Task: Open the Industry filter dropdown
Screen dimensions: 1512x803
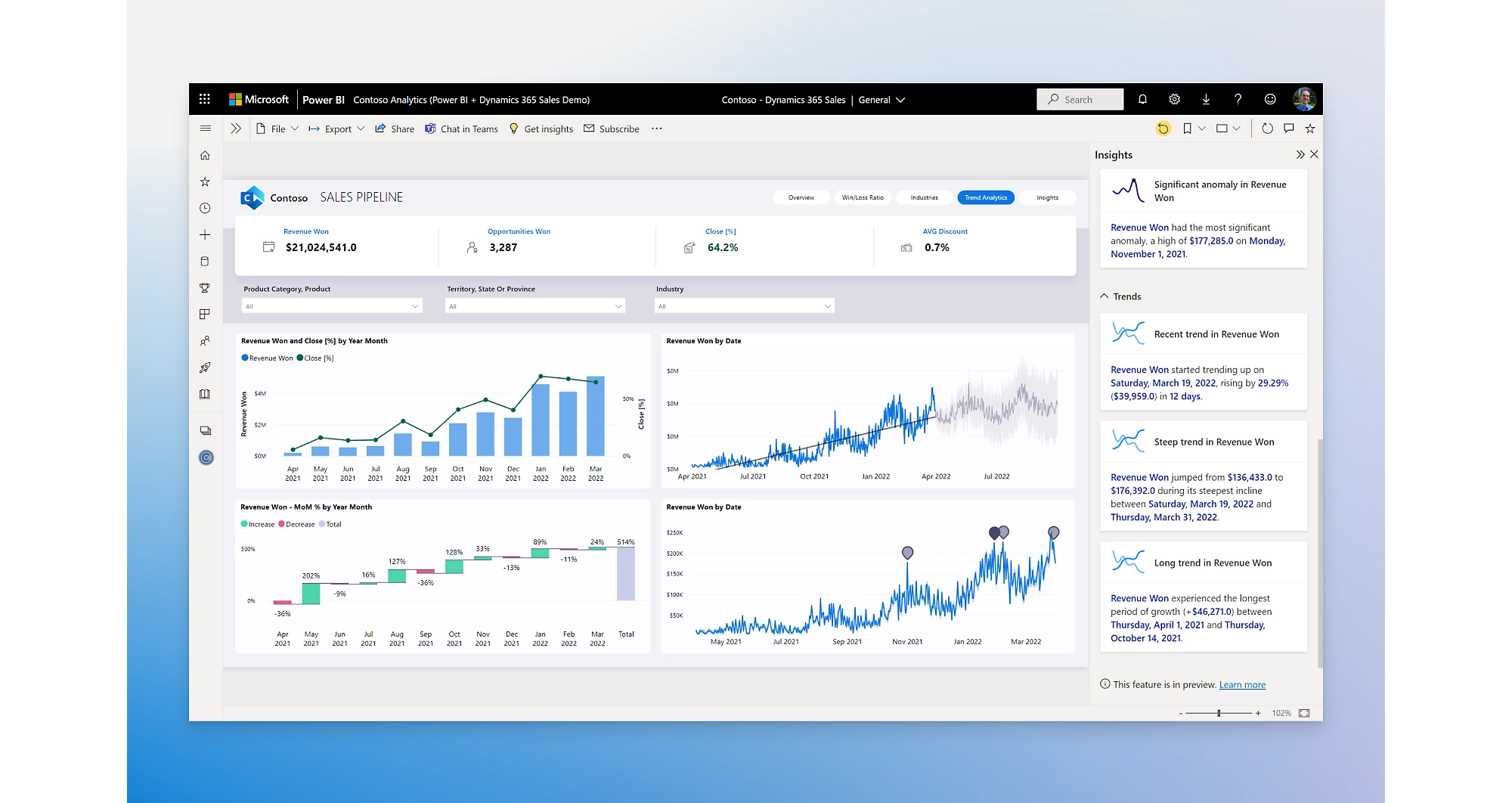Action: (x=744, y=306)
